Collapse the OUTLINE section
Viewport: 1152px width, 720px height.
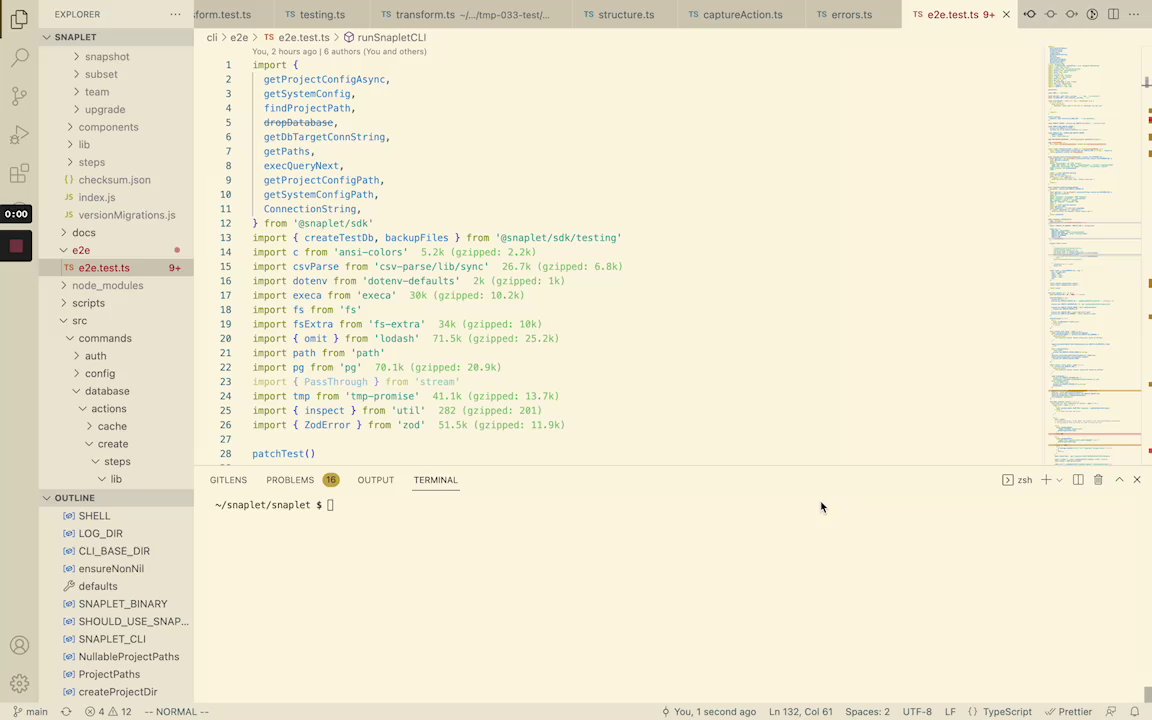click(x=116, y=497)
